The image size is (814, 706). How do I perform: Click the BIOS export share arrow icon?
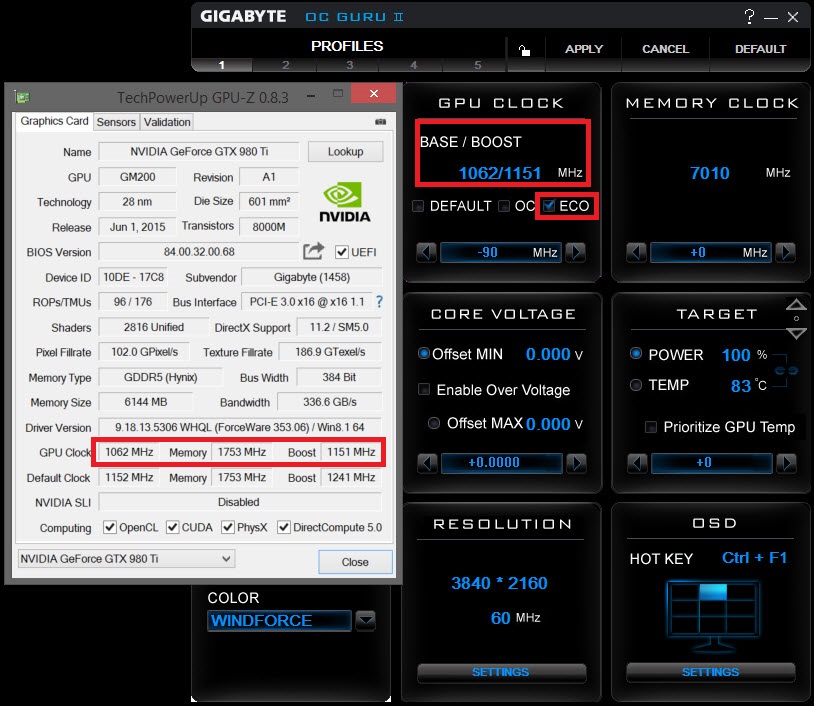(314, 251)
